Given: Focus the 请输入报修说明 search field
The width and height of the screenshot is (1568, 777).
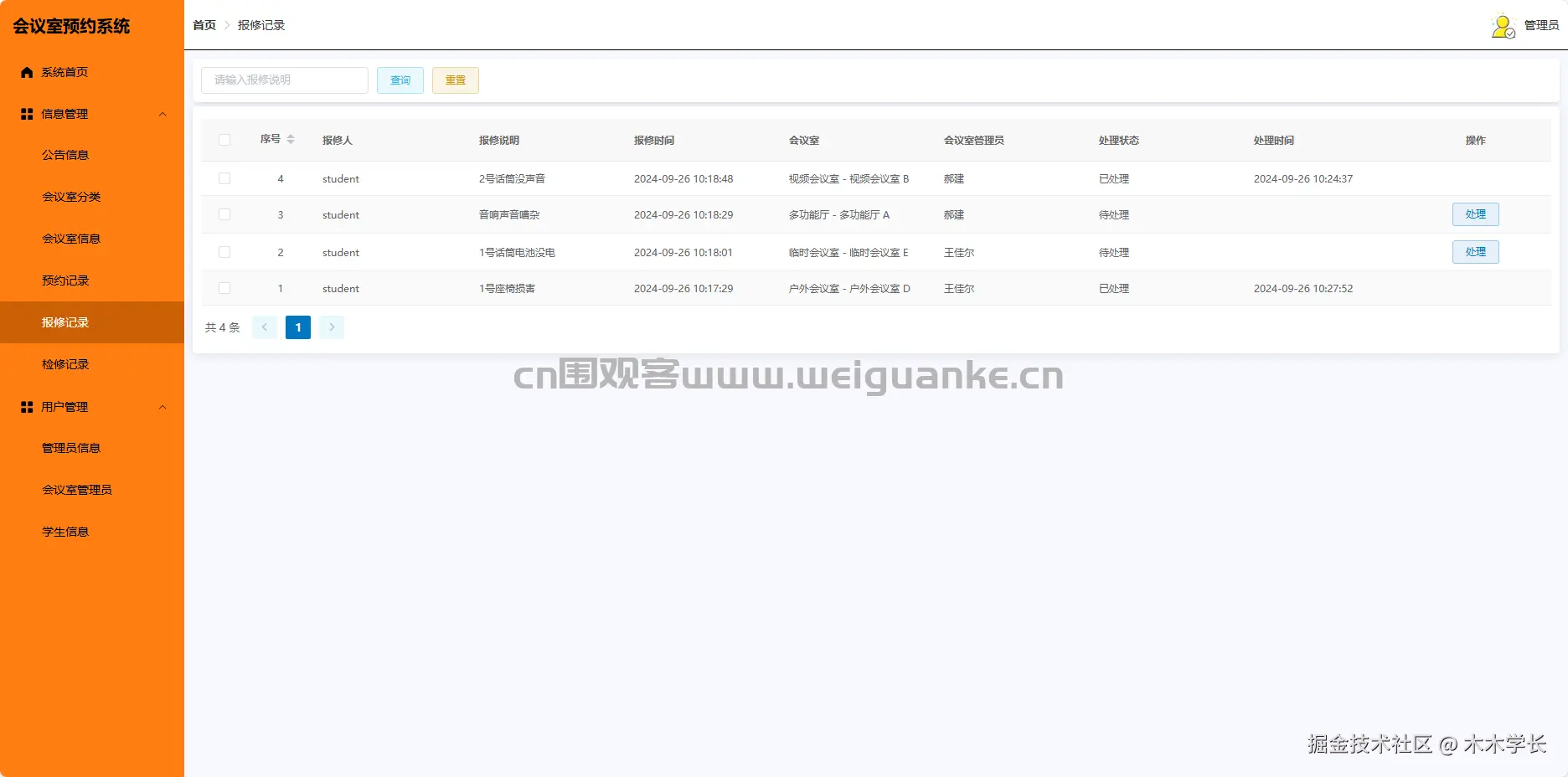Looking at the screenshot, I should [285, 80].
